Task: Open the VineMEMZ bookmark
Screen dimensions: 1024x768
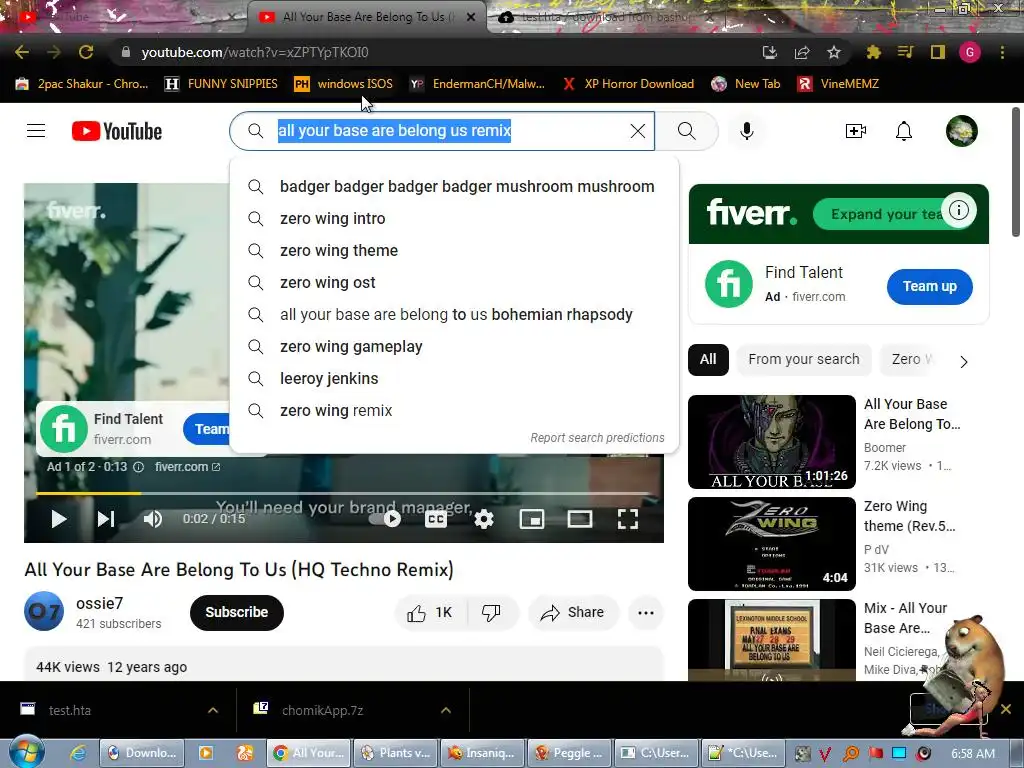Action: pyautogui.click(x=839, y=84)
